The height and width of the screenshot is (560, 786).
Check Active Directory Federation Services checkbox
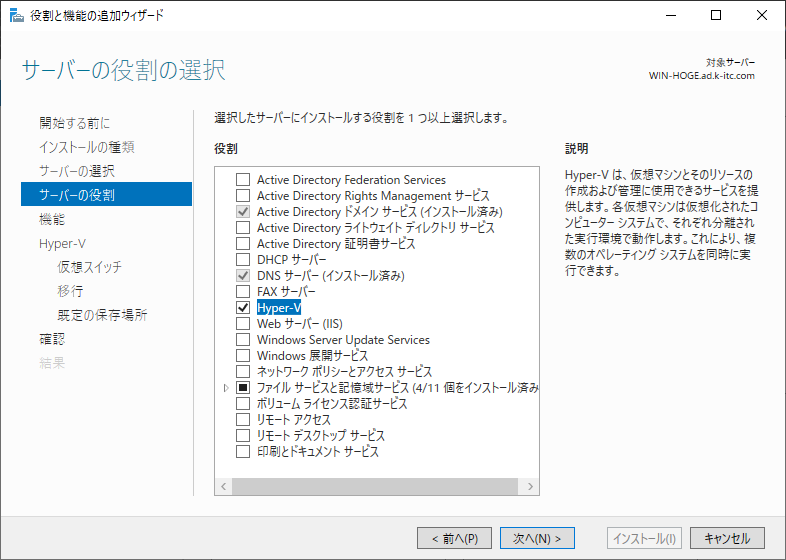click(243, 179)
